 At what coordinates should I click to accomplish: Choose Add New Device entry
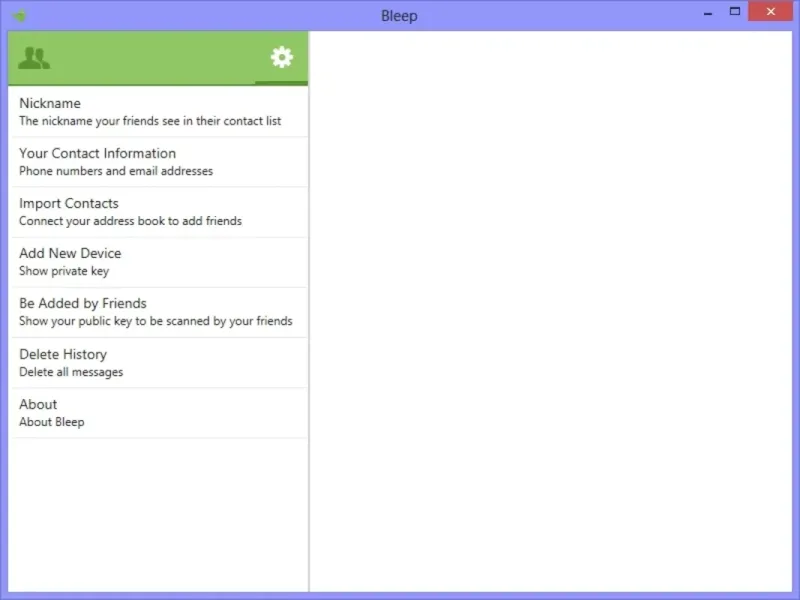pos(160,262)
